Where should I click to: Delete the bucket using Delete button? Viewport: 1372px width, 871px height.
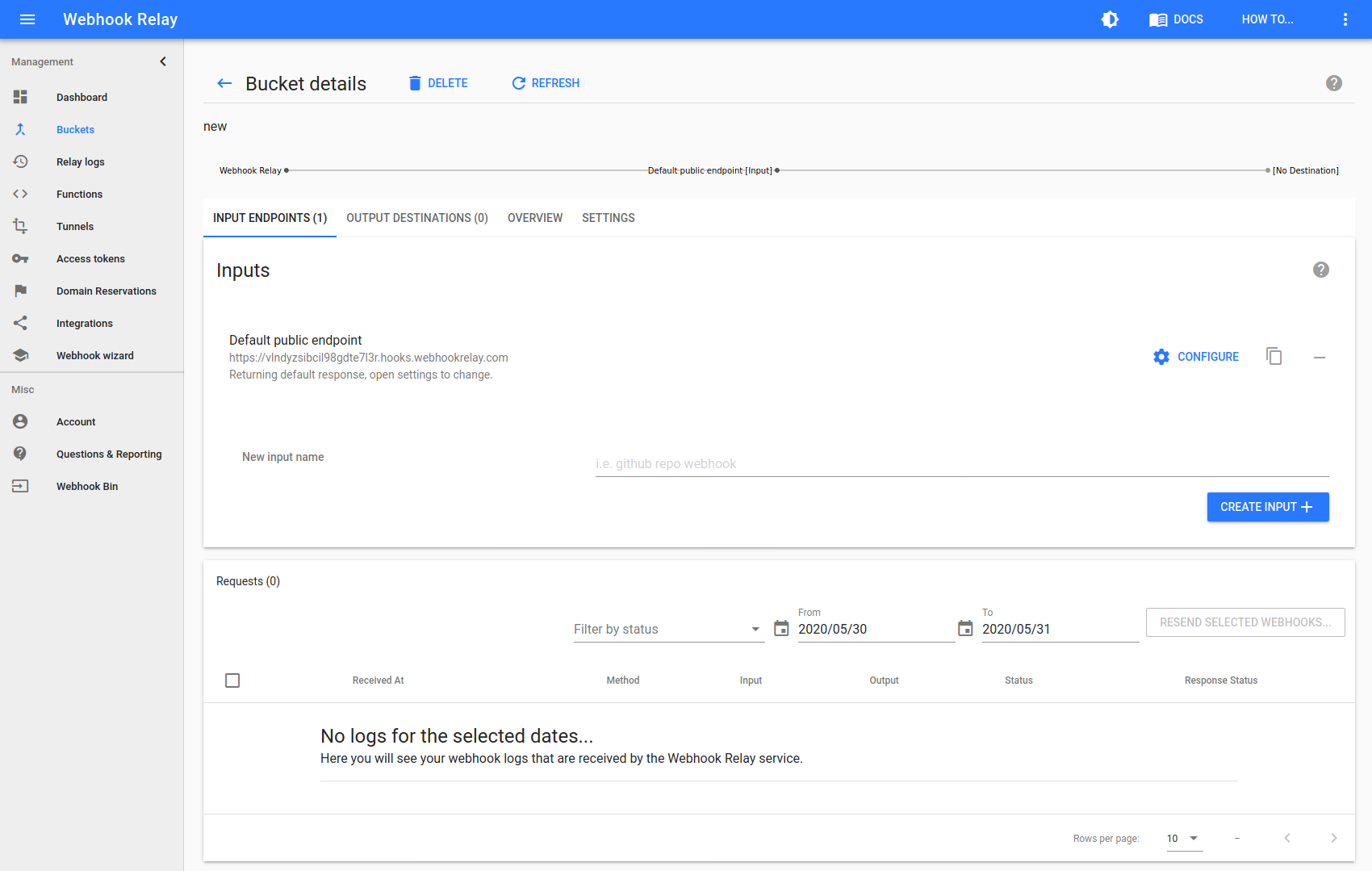coord(438,83)
